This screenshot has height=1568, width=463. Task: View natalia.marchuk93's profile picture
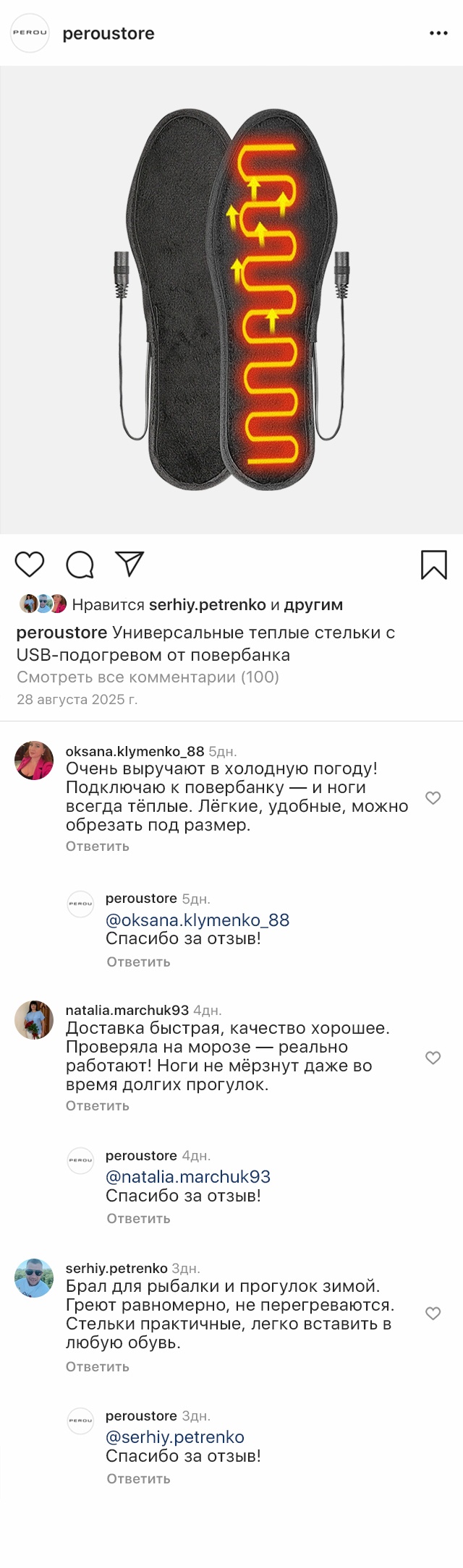[x=34, y=1020]
